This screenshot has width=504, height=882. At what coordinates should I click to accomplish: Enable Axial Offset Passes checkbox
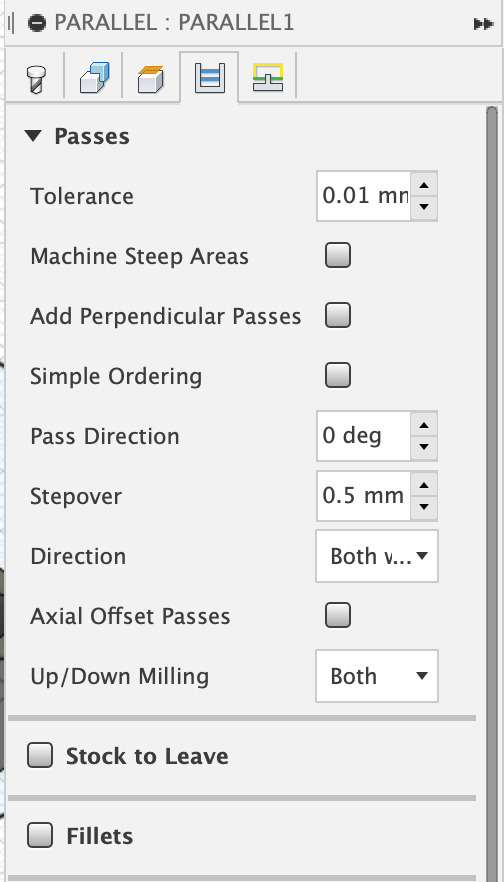(x=338, y=615)
